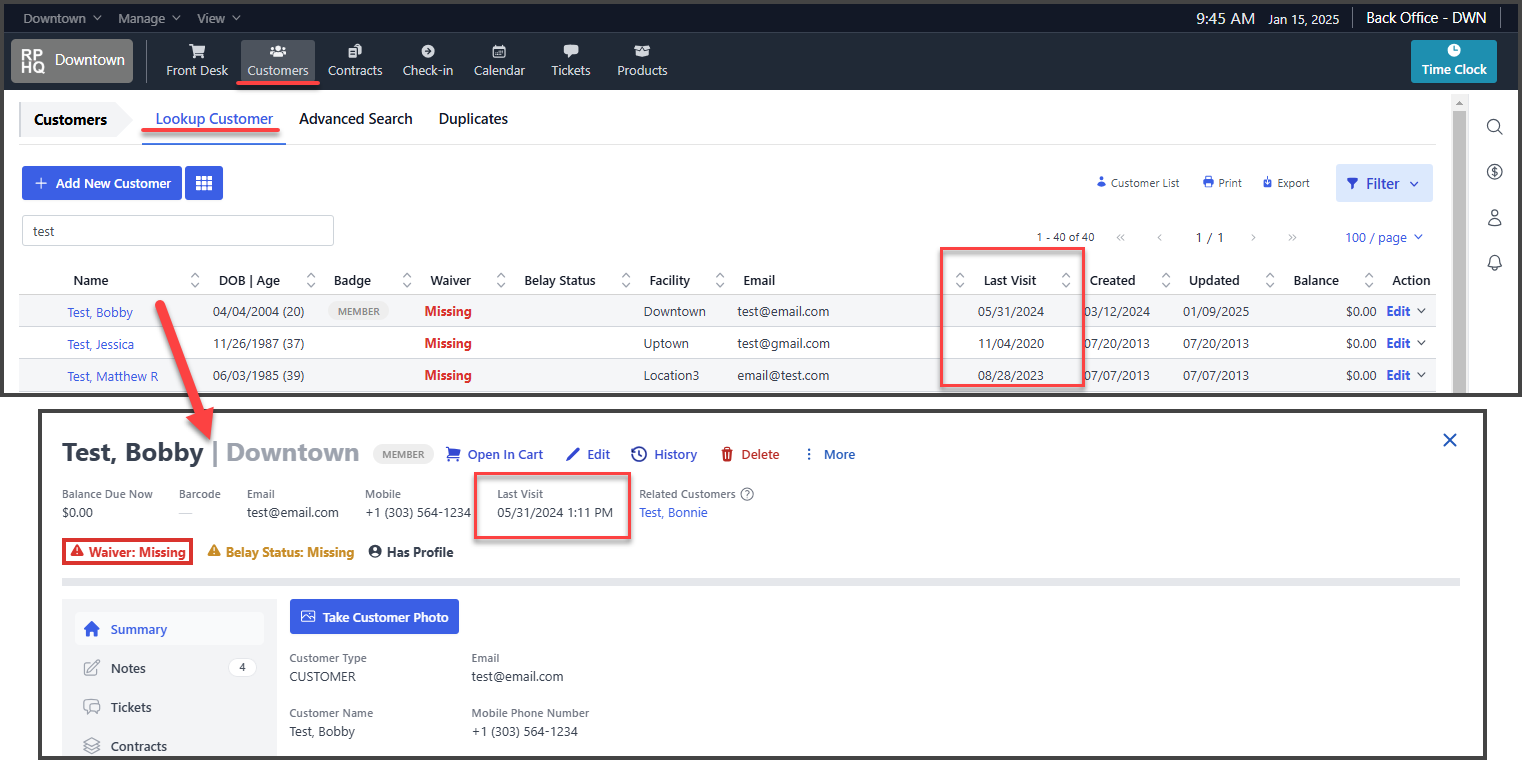Screen dimensions: 1522x760
Task: Click the Has Profile indicator
Action: point(411,552)
